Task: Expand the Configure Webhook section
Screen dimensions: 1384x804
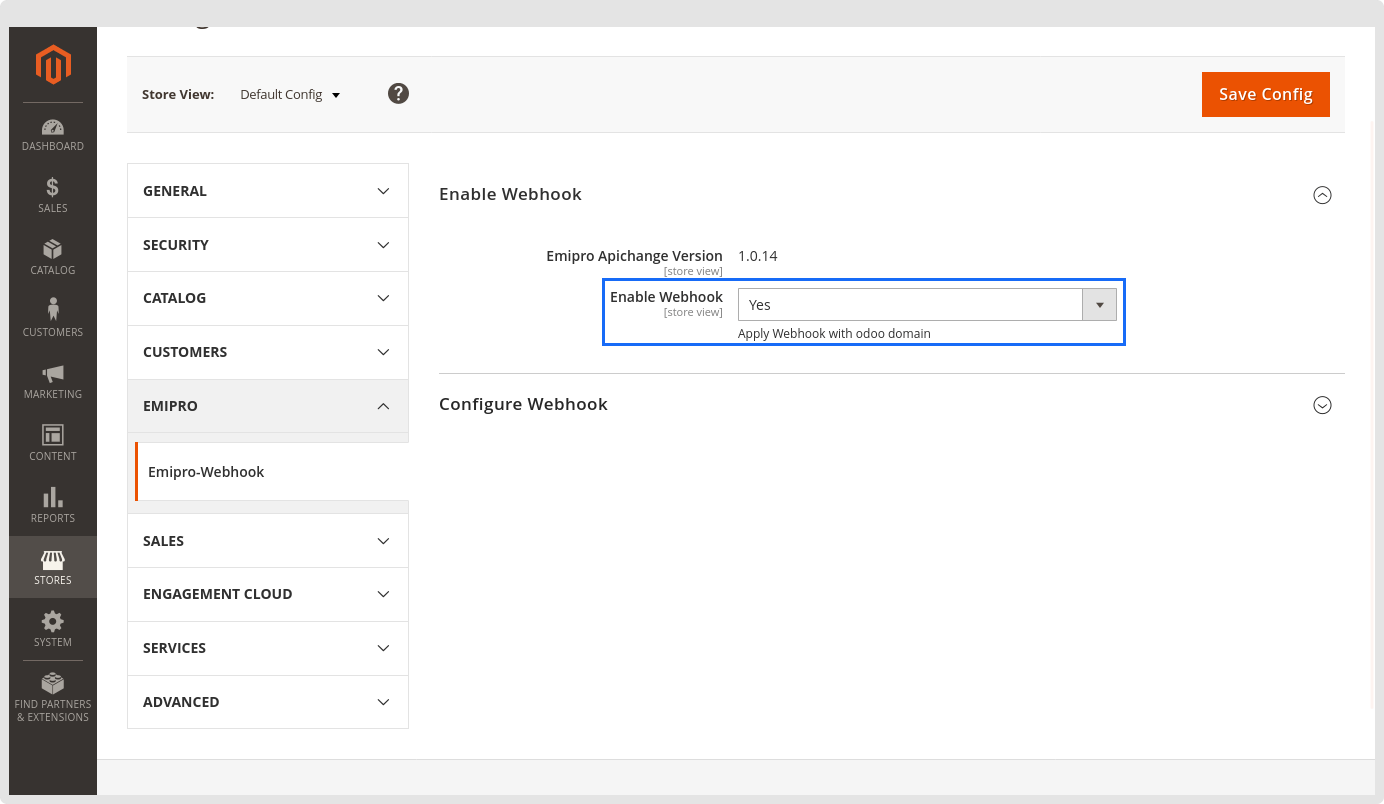Action: coord(1322,405)
